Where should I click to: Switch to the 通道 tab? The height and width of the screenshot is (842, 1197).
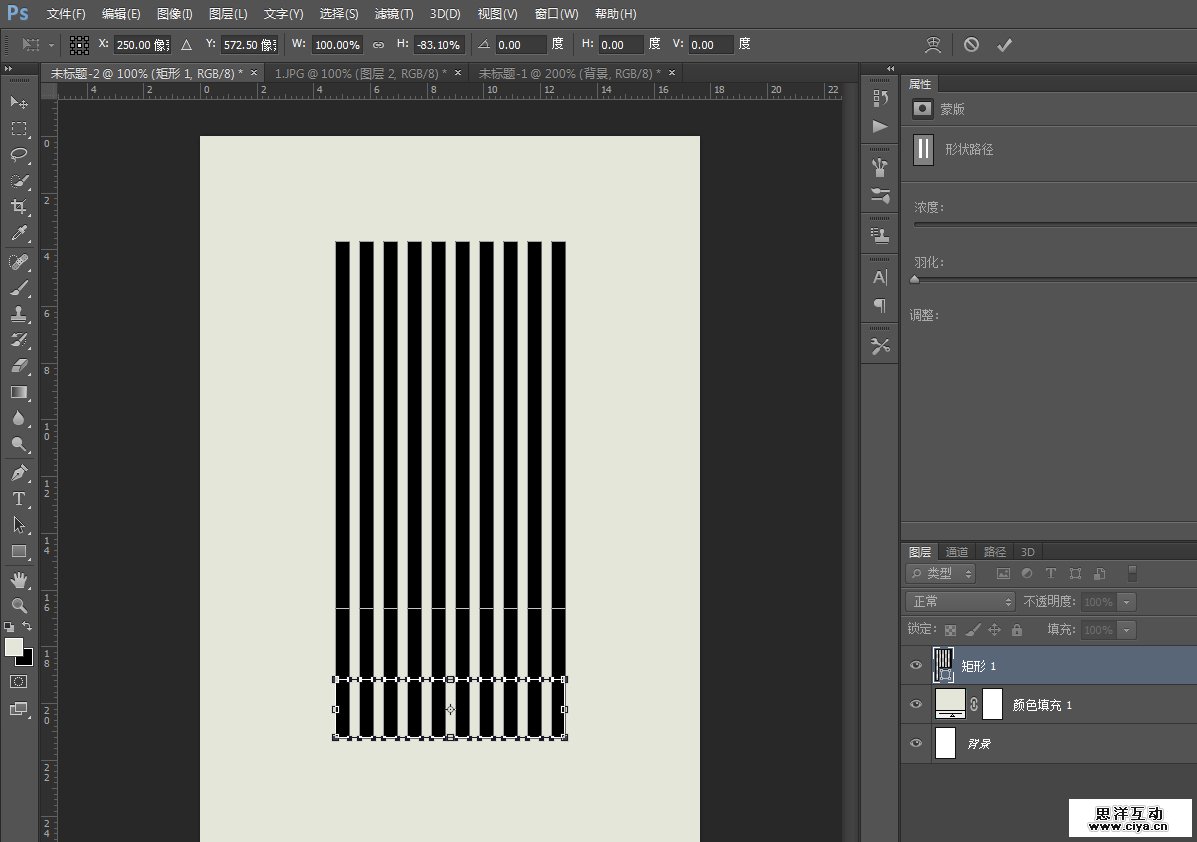click(957, 552)
